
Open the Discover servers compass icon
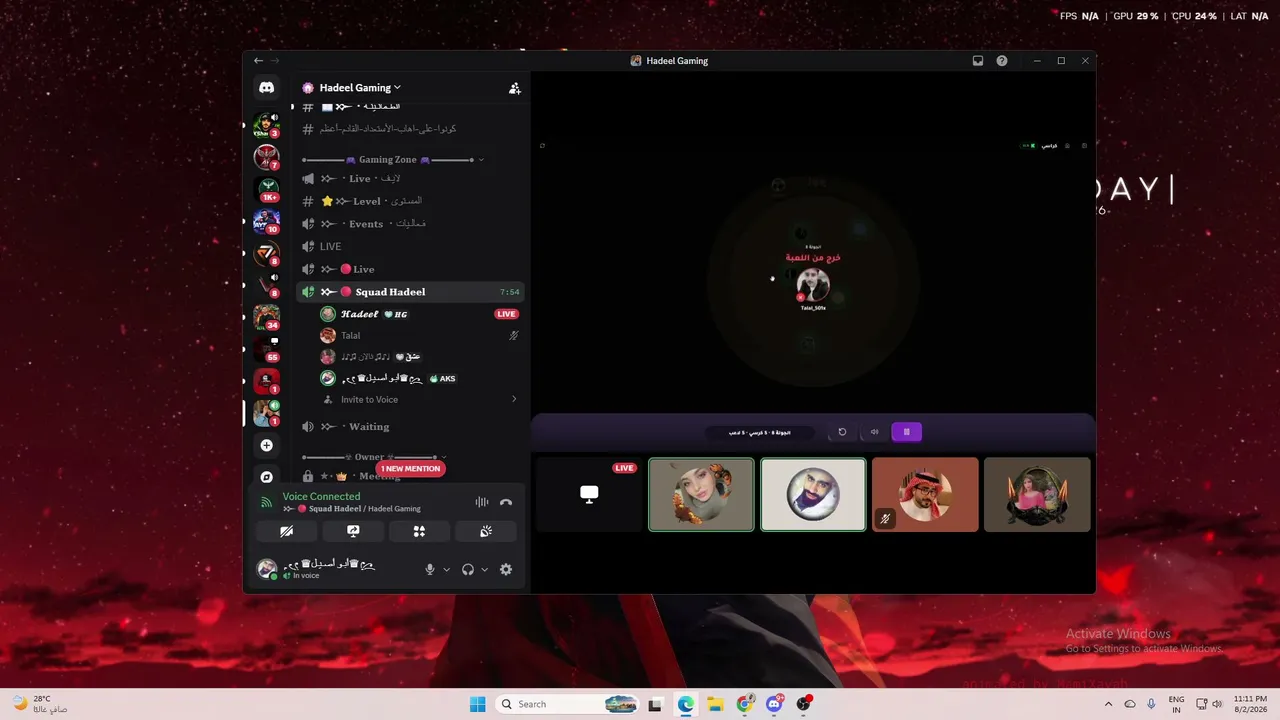266,477
